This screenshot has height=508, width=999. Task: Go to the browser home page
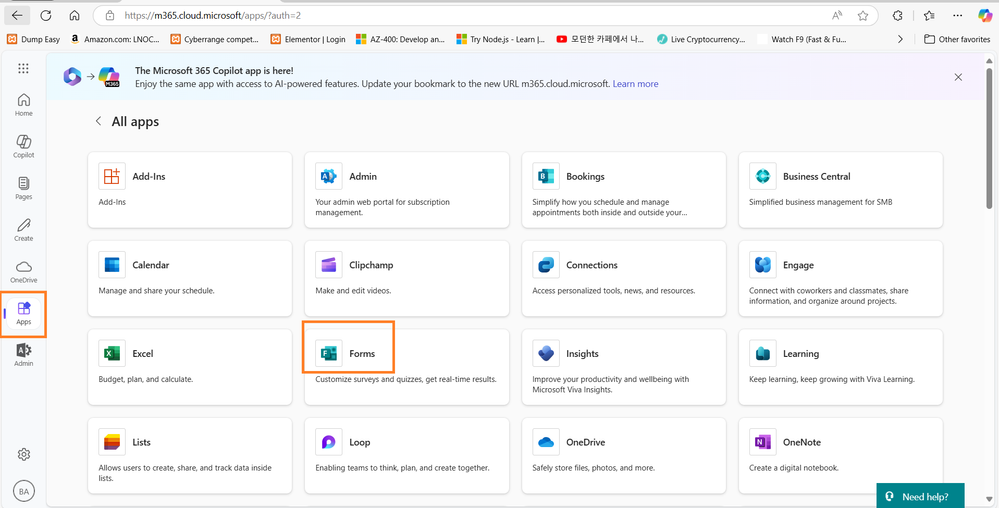75,15
